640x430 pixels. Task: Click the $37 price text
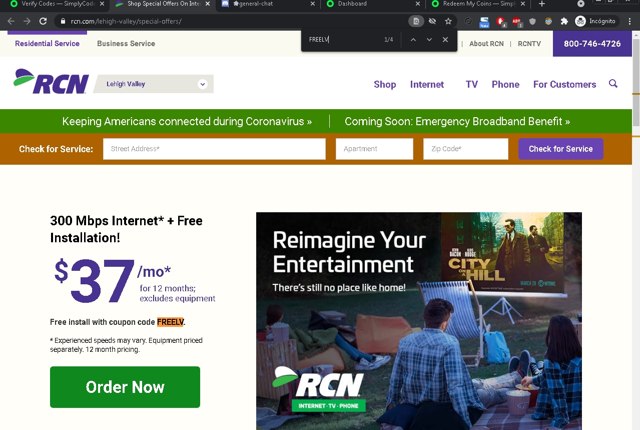95,281
